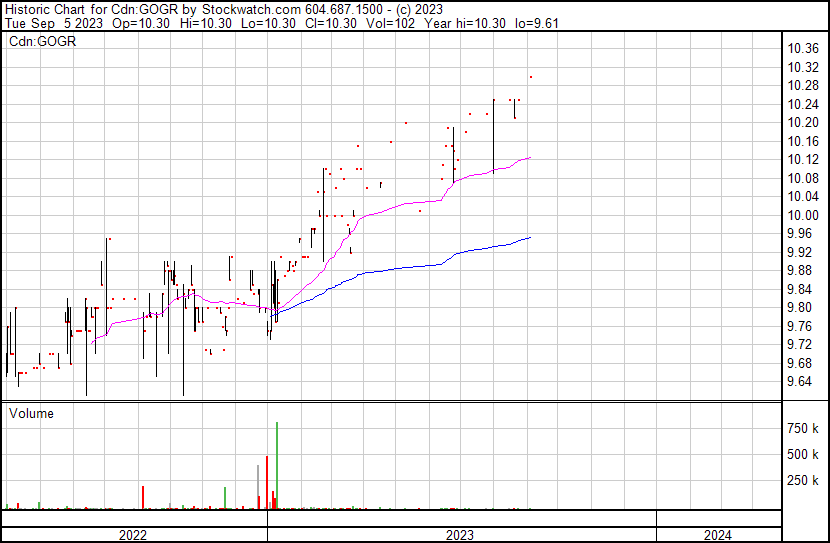Viewport: 830px width, 543px height.
Task: Click the right end of blue moving average
Action: click(x=530, y=237)
